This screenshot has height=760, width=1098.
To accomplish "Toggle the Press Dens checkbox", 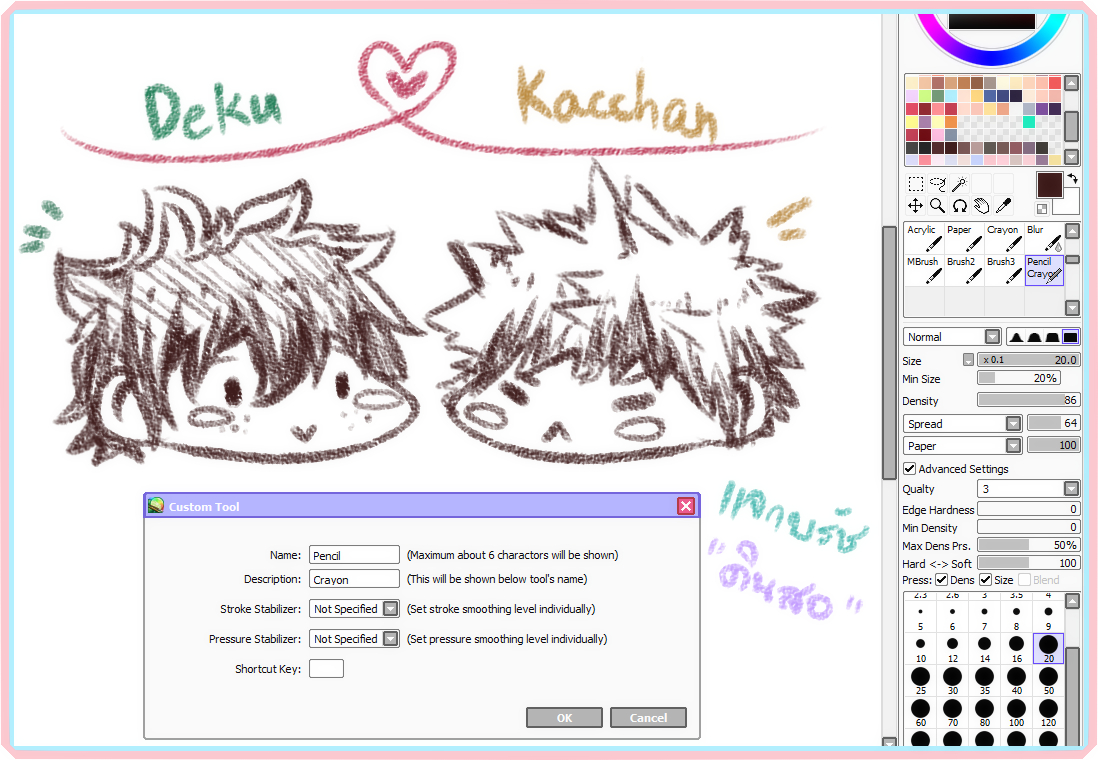I will pyautogui.click(x=942, y=580).
